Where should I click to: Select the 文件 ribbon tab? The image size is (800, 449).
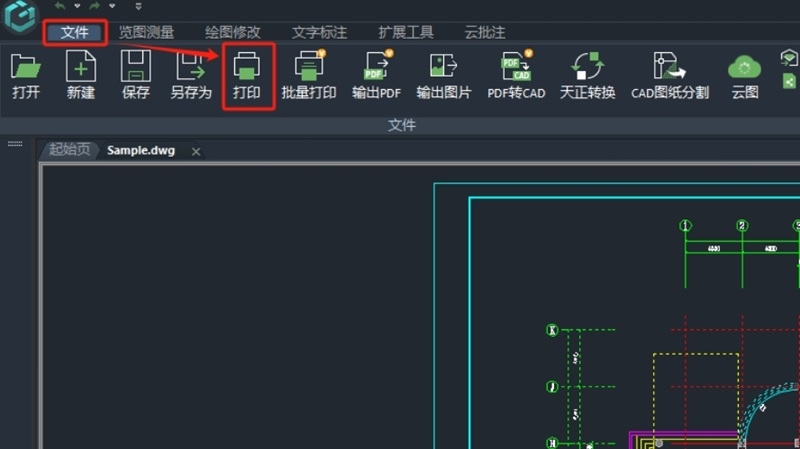click(x=74, y=33)
